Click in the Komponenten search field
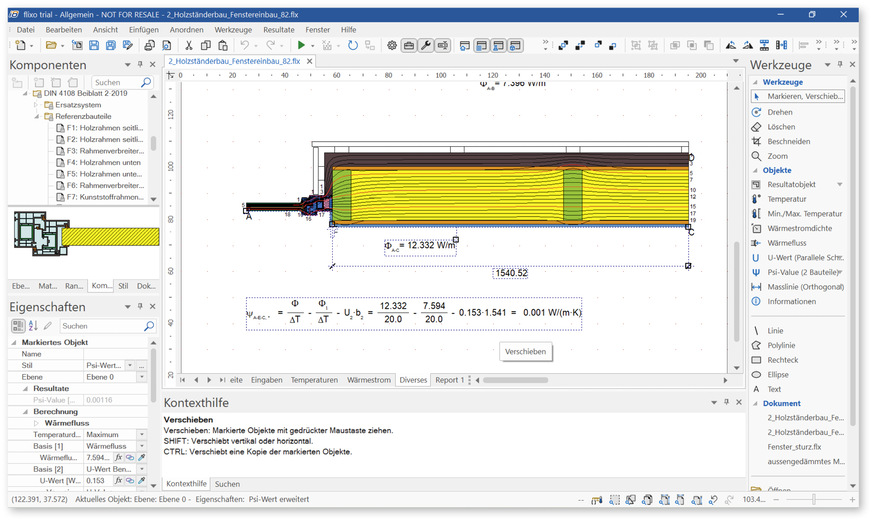 point(115,83)
